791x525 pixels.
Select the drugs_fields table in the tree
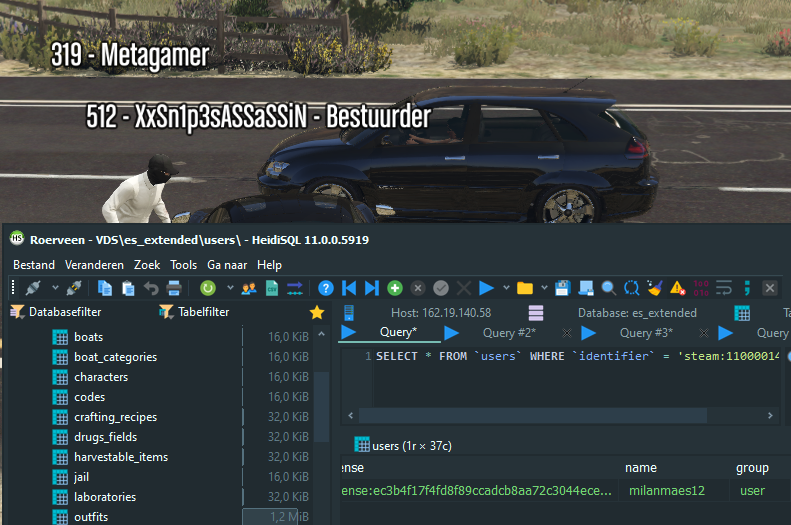(105, 437)
